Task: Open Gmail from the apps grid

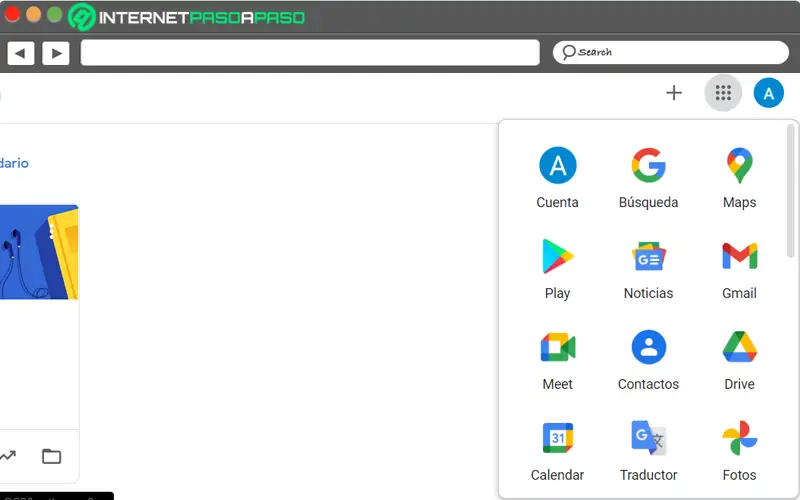Action: [x=739, y=256]
